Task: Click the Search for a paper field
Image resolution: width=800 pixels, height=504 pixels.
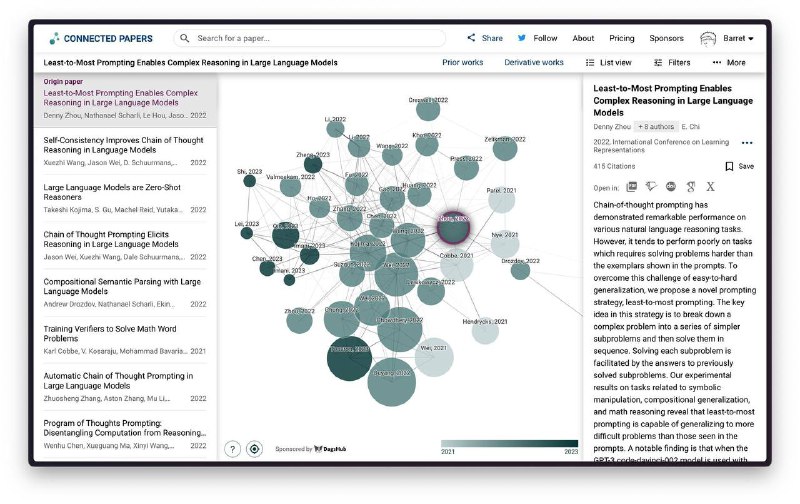Action: pyautogui.click(x=310, y=38)
